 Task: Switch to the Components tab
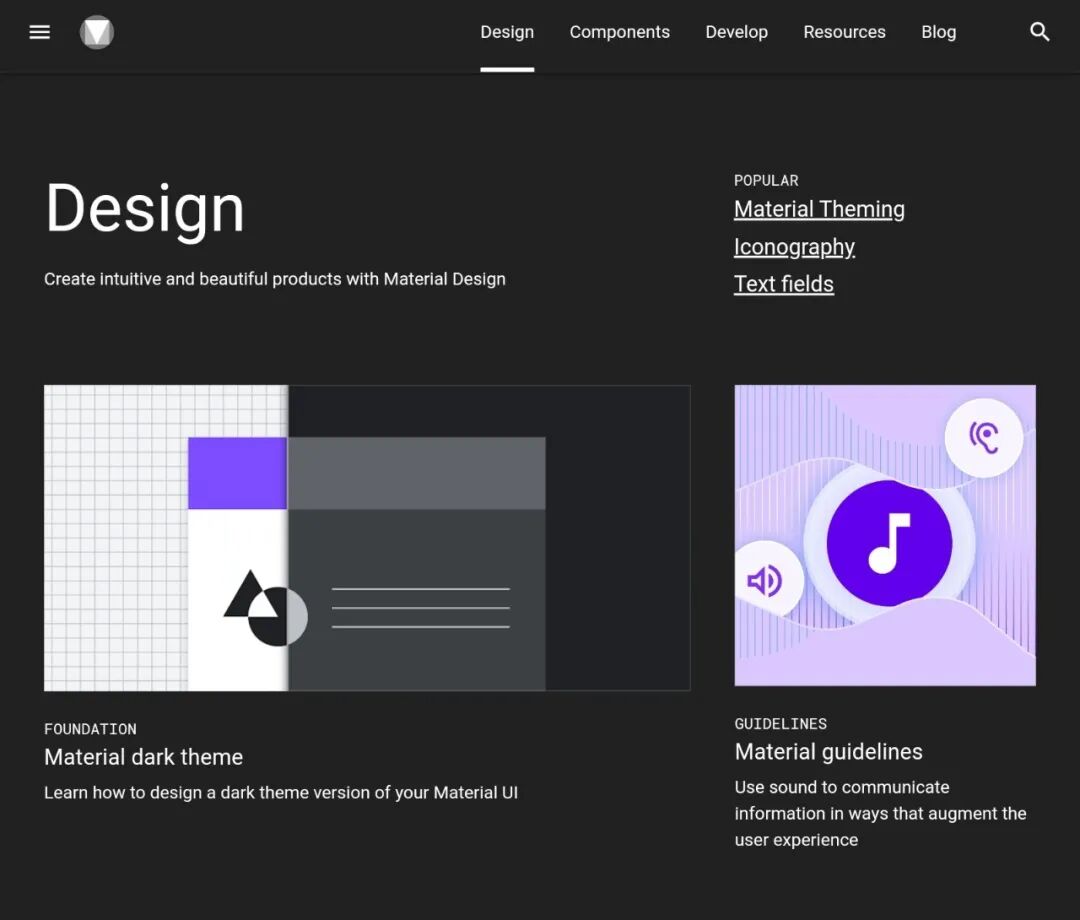[x=619, y=32]
